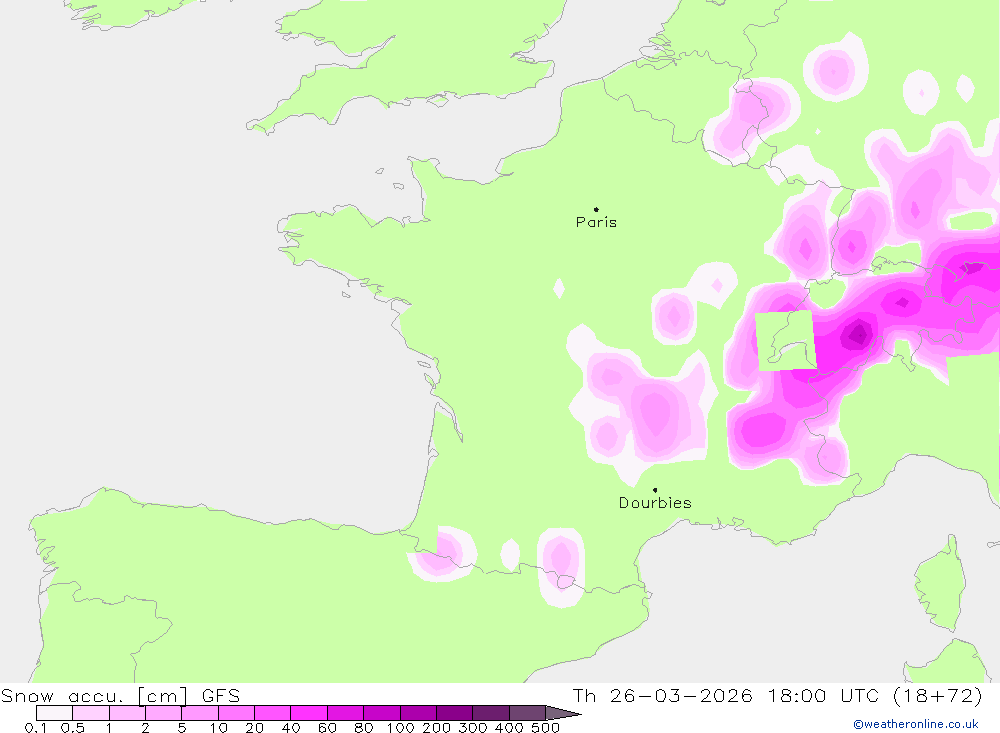1000x733 pixels.
Task: Click the legend value '5'
Action: (182, 728)
